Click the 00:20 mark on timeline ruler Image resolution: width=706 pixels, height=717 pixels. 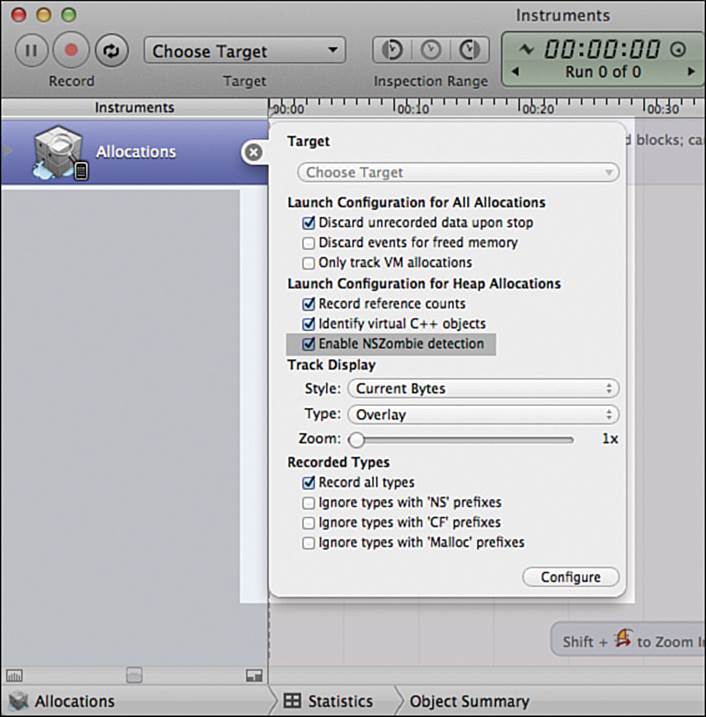[538, 109]
